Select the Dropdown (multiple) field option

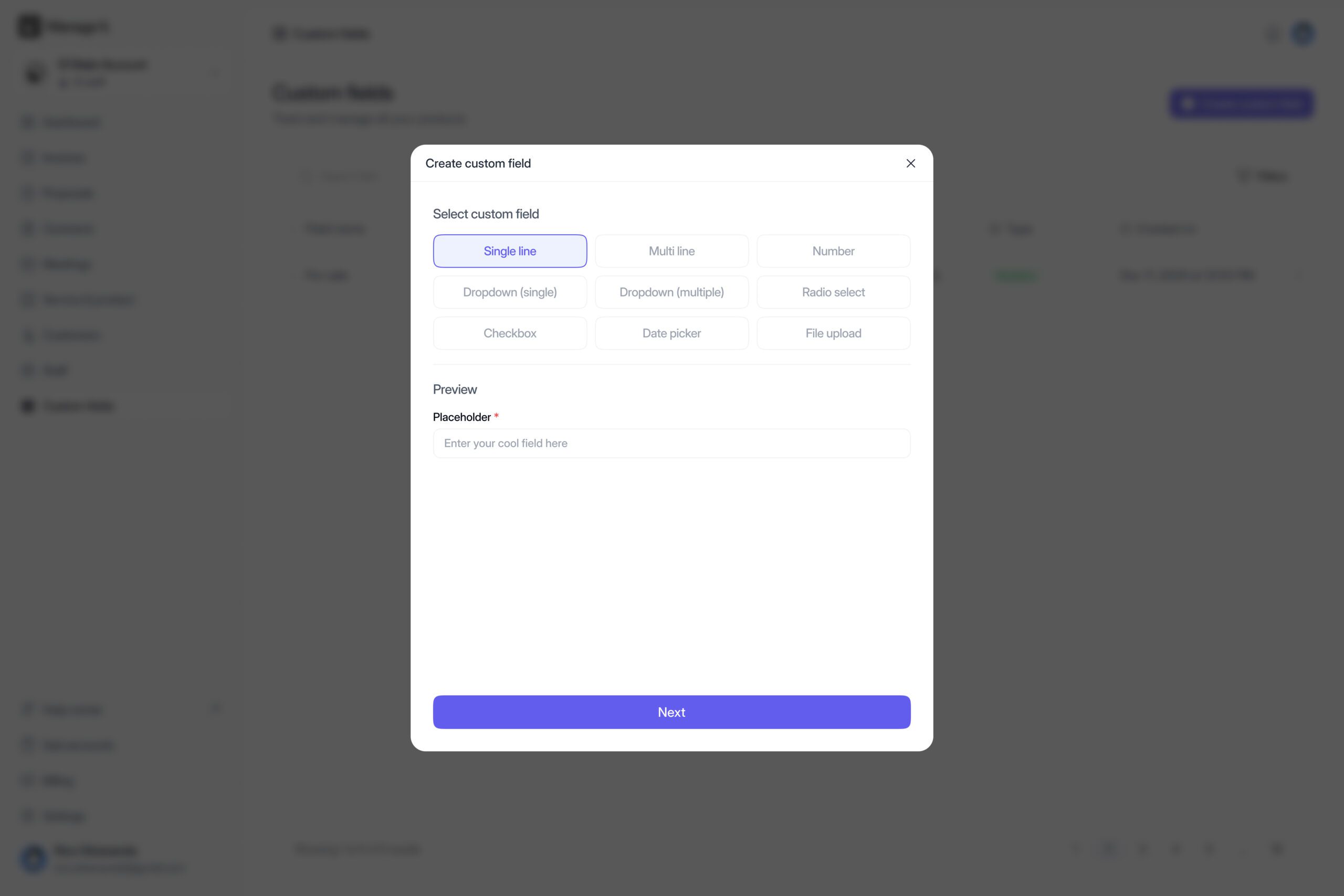[671, 292]
